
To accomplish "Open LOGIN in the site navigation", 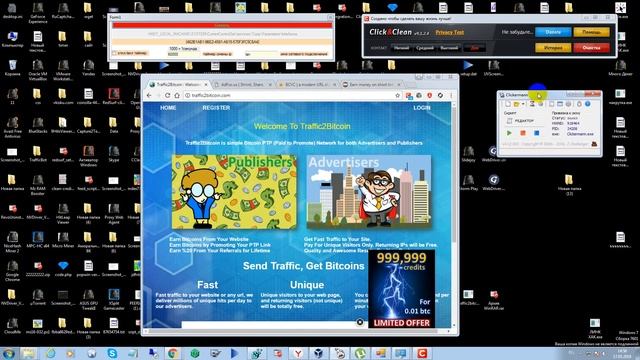I will point(422,108).
